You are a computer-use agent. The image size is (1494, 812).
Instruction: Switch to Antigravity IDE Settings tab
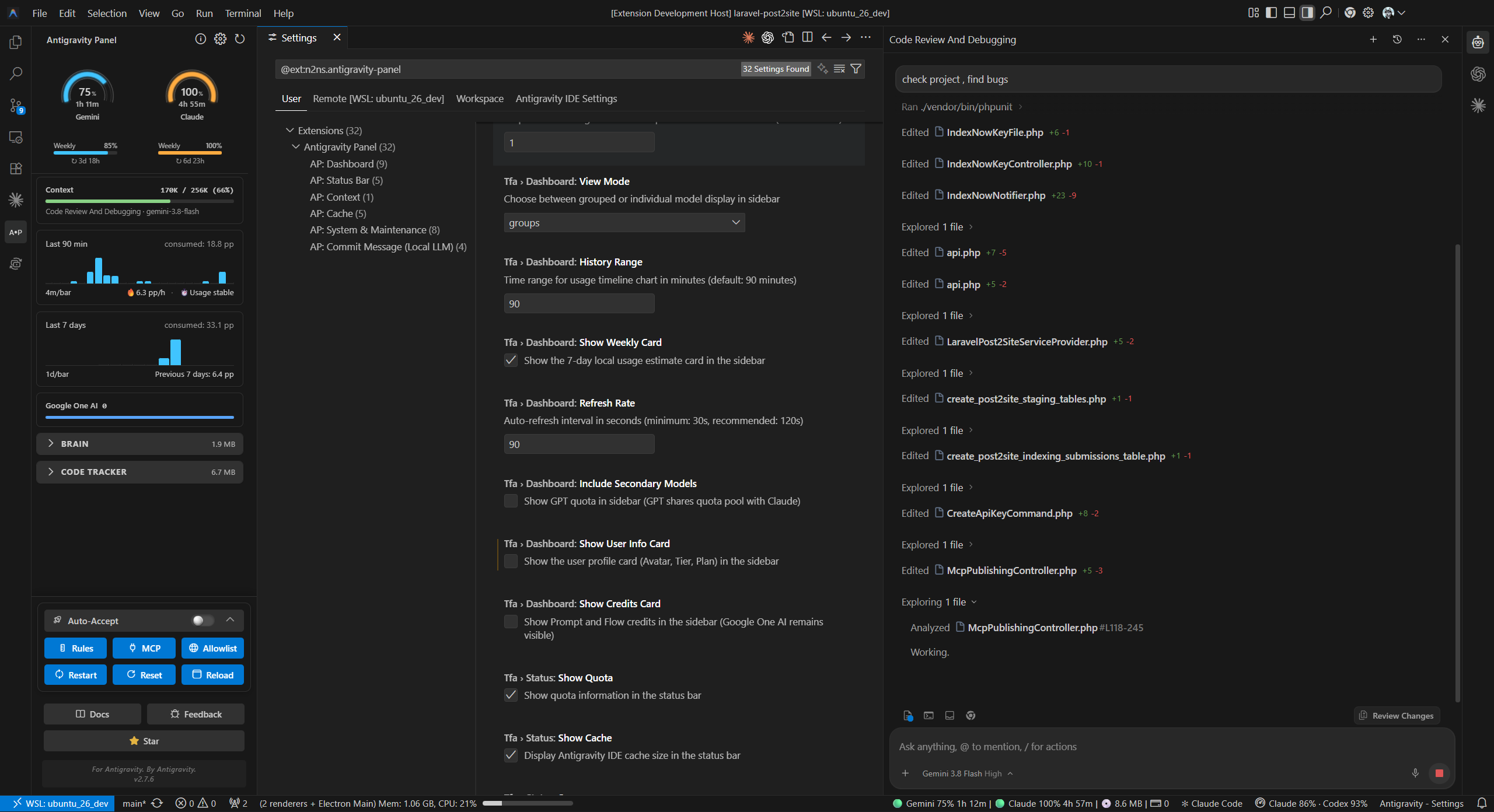566,99
